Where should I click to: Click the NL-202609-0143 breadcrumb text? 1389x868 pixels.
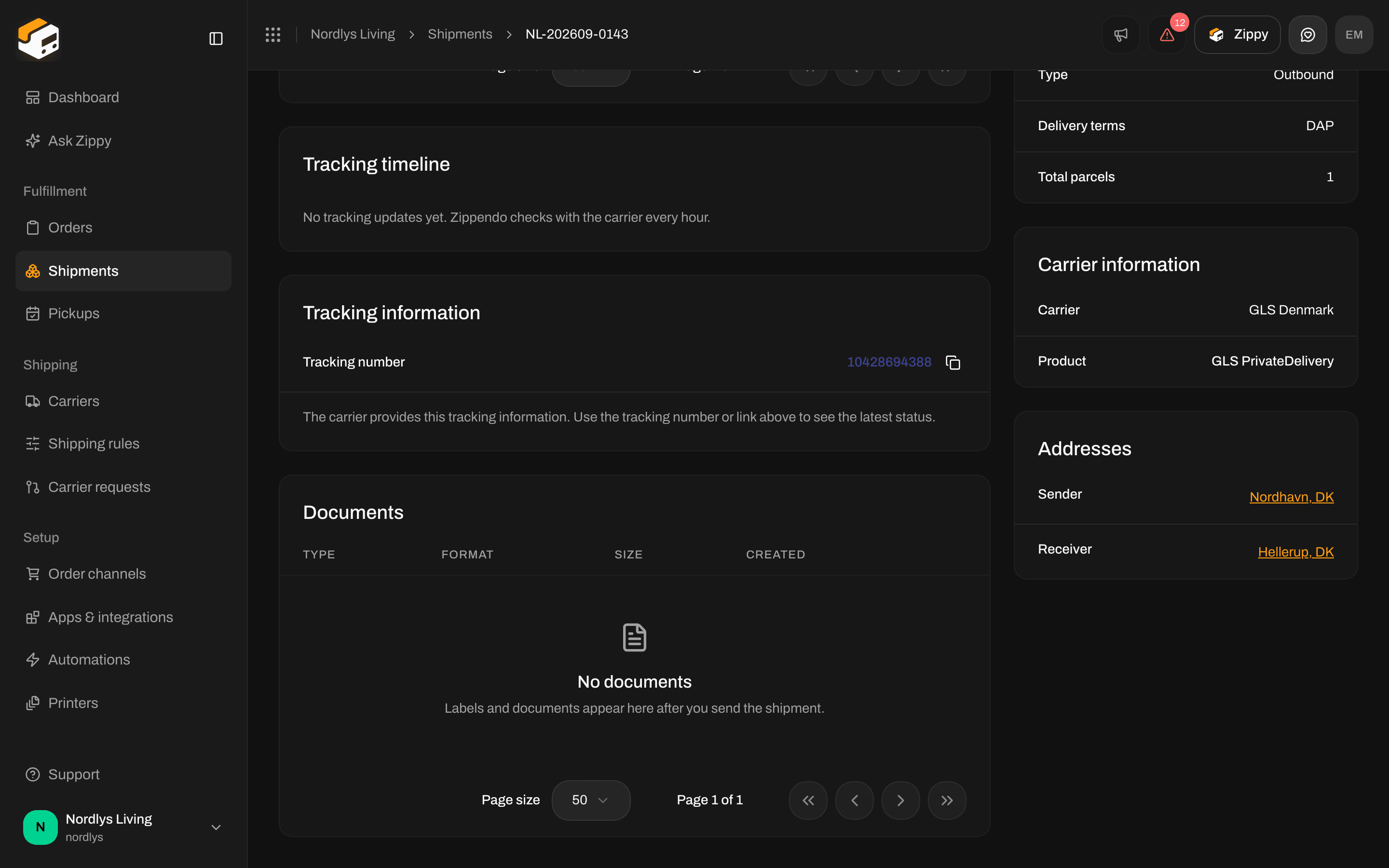[577, 34]
